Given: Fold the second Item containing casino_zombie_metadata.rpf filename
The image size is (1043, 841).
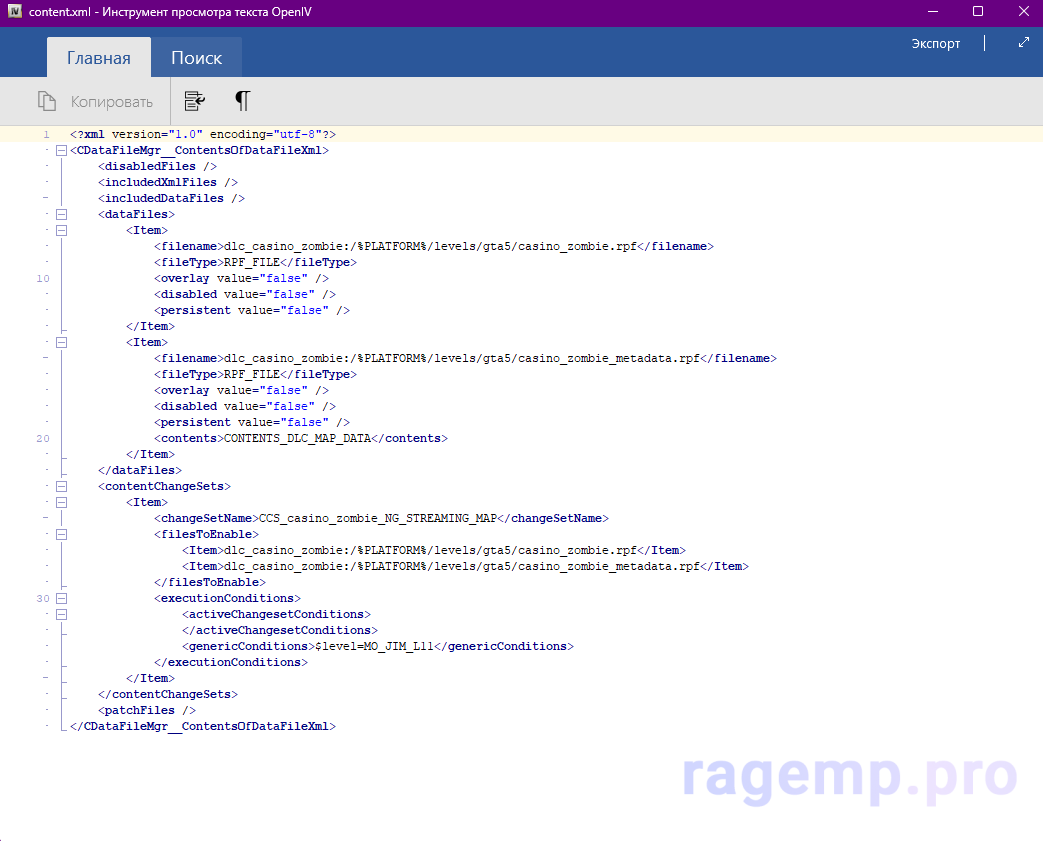Looking at the screenshot, I should coord(62,342).
